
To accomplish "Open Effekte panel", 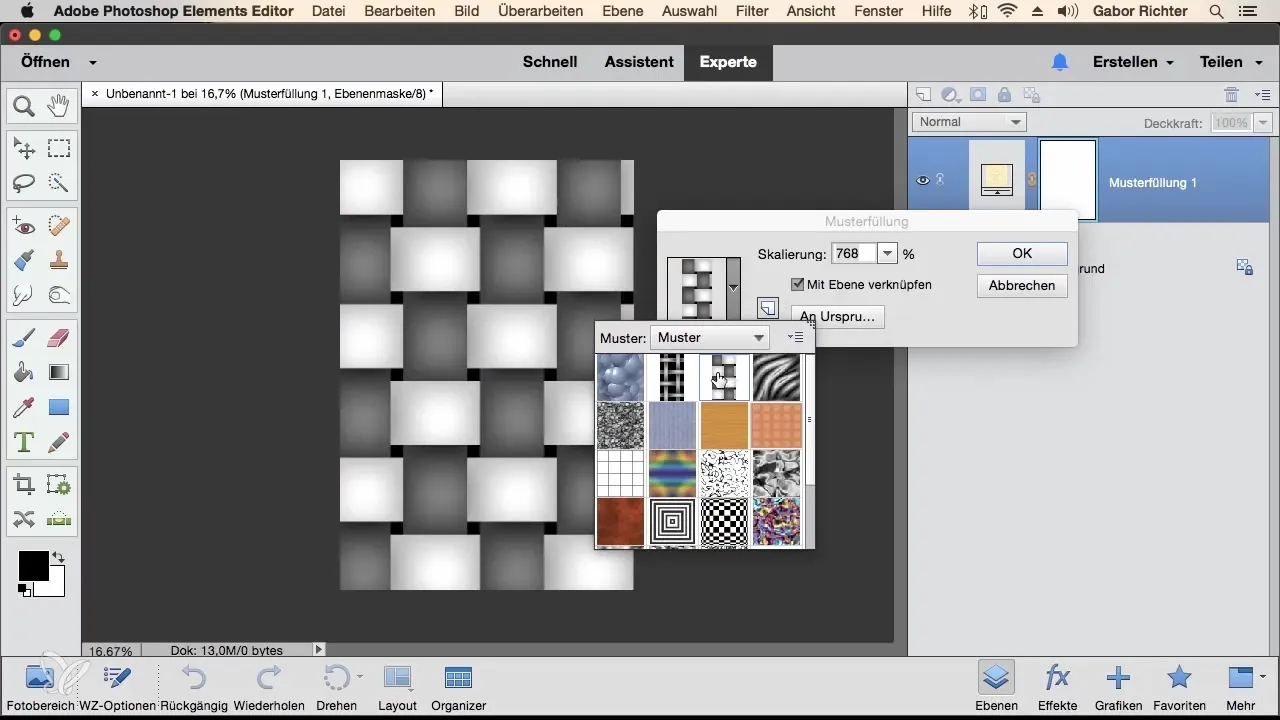I will pos(1057,688).
